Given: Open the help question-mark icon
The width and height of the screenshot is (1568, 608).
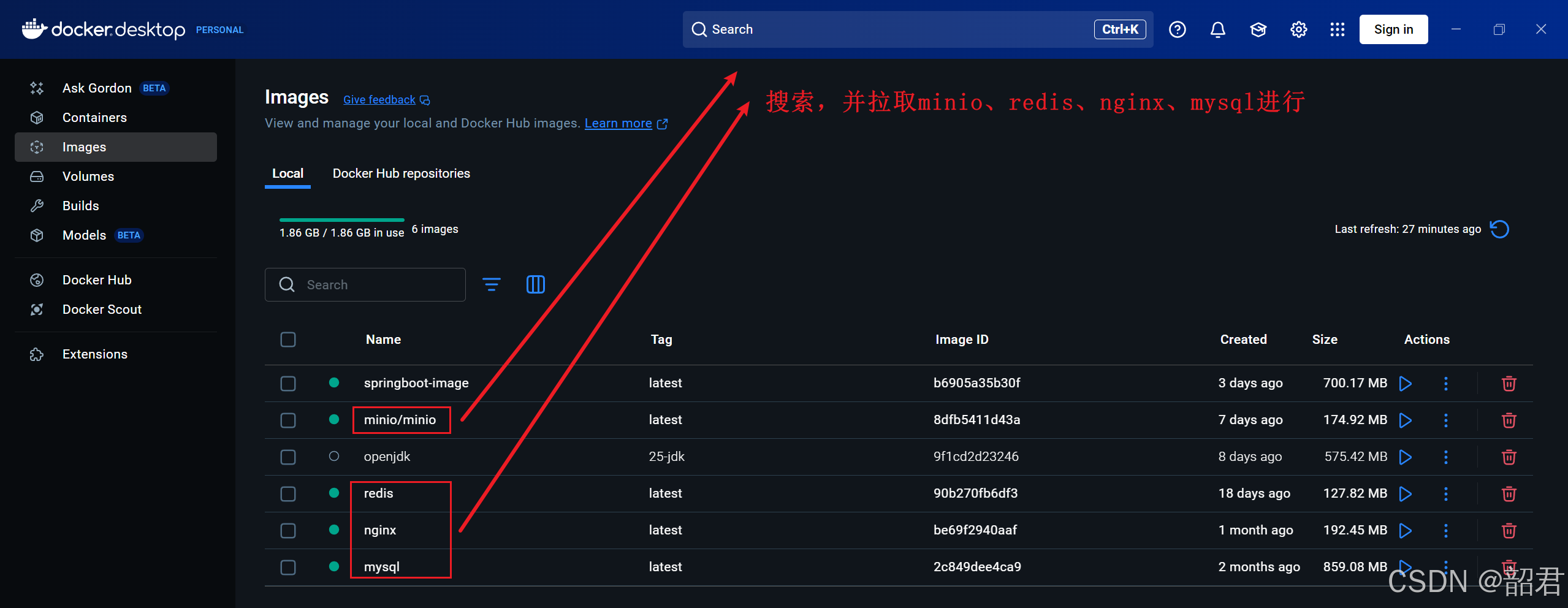Looking at the screenshot, I should [1177, 29].
